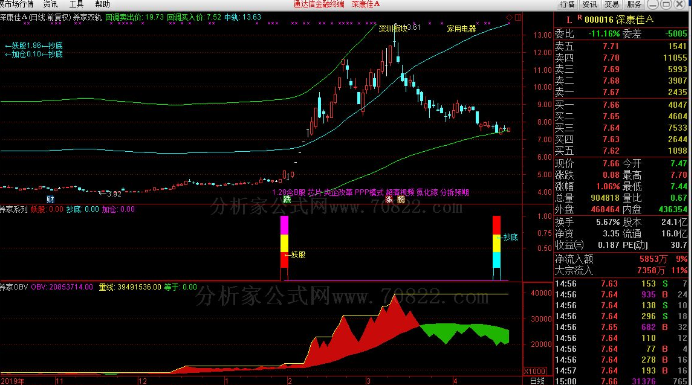Click the 14:57 trade tick row

[621, 370]
